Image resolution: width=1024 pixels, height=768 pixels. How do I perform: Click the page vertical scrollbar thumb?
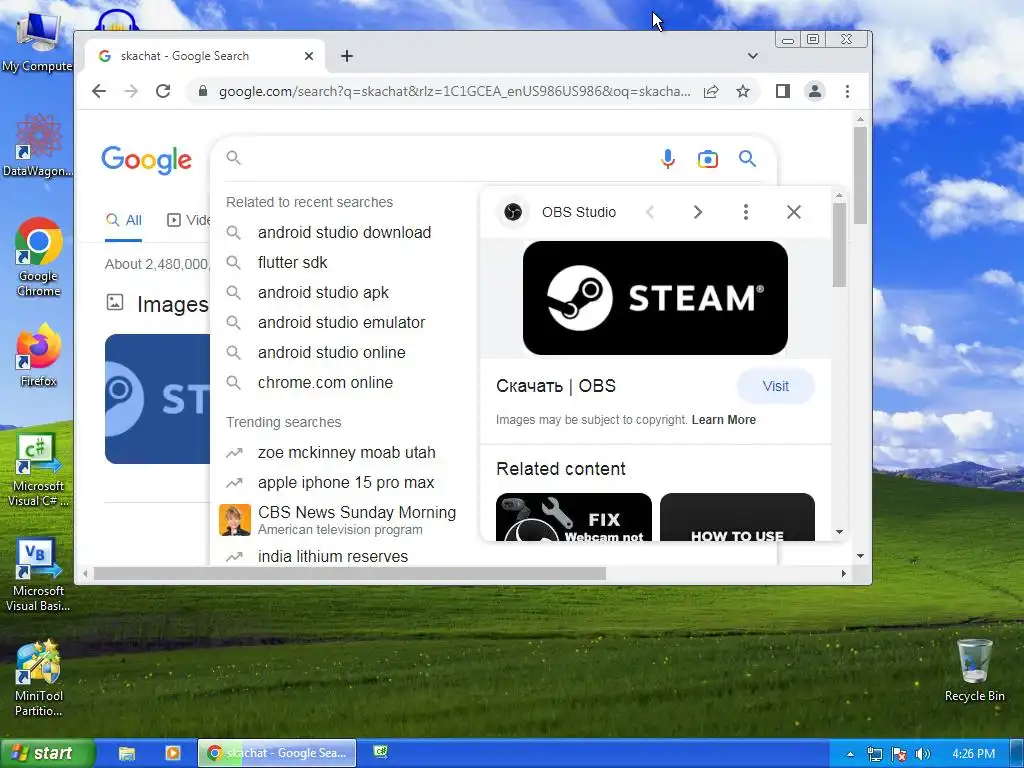click(x=860, y=175)
